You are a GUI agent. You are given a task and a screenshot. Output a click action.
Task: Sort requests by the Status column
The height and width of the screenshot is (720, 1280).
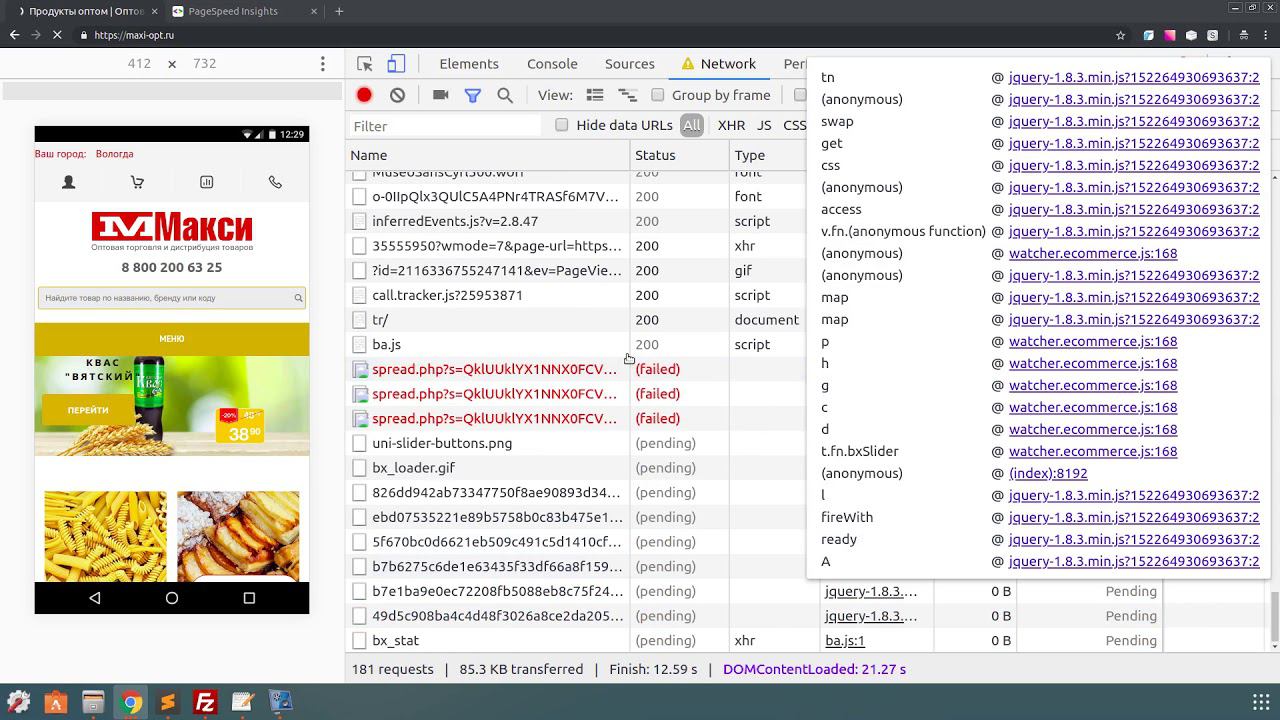coord(680,155)
